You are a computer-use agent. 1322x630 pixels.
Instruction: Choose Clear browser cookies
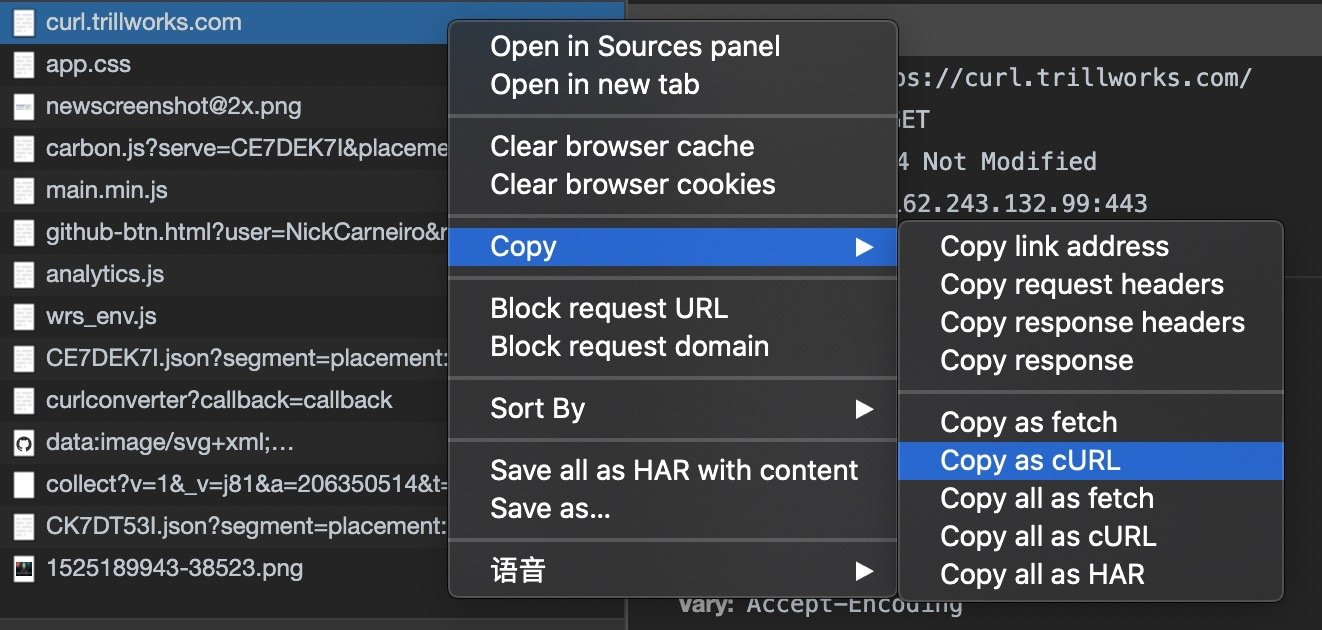tap(632, 185)
